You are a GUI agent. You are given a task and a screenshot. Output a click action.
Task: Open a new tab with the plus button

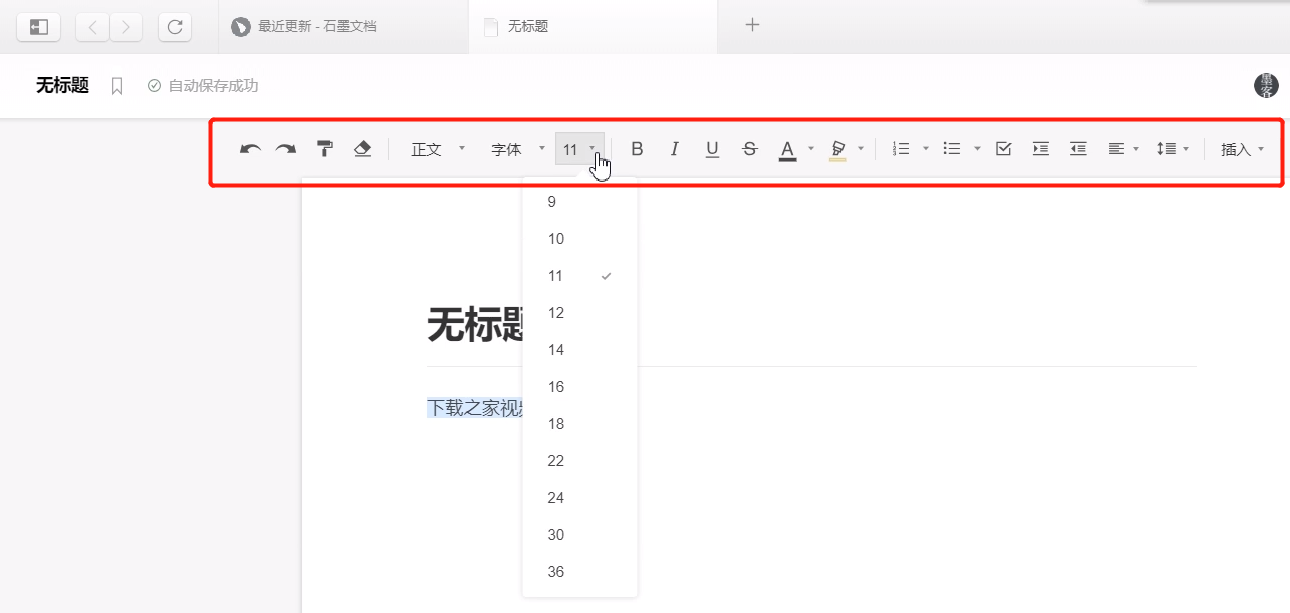pos(751,24)
